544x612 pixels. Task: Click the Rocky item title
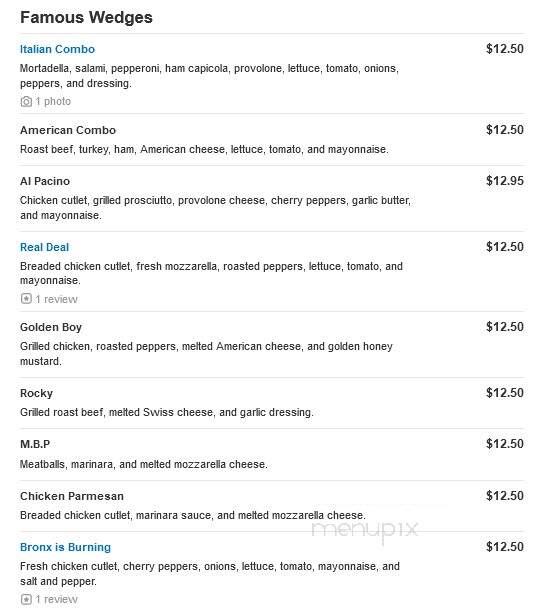pos(36,393)
